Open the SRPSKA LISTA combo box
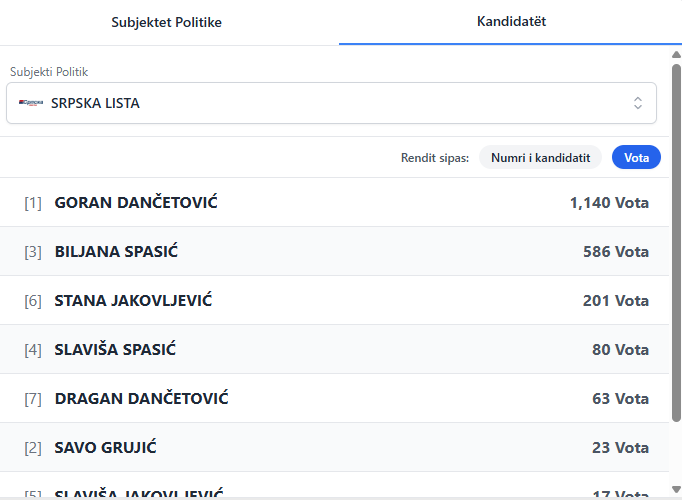The width and height of the screenshot is (682, 500). 330,103
